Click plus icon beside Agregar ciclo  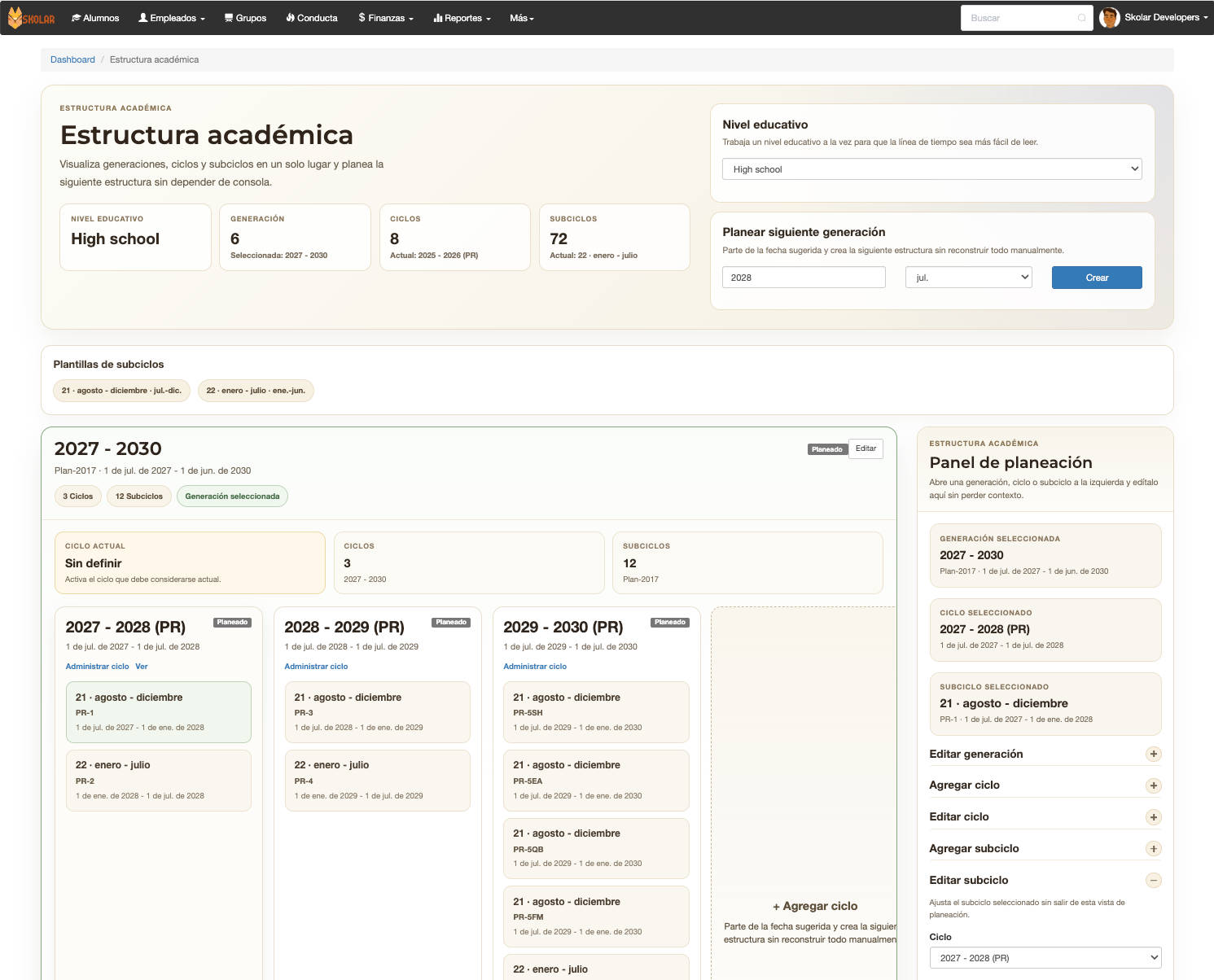tap(1153, 786)
